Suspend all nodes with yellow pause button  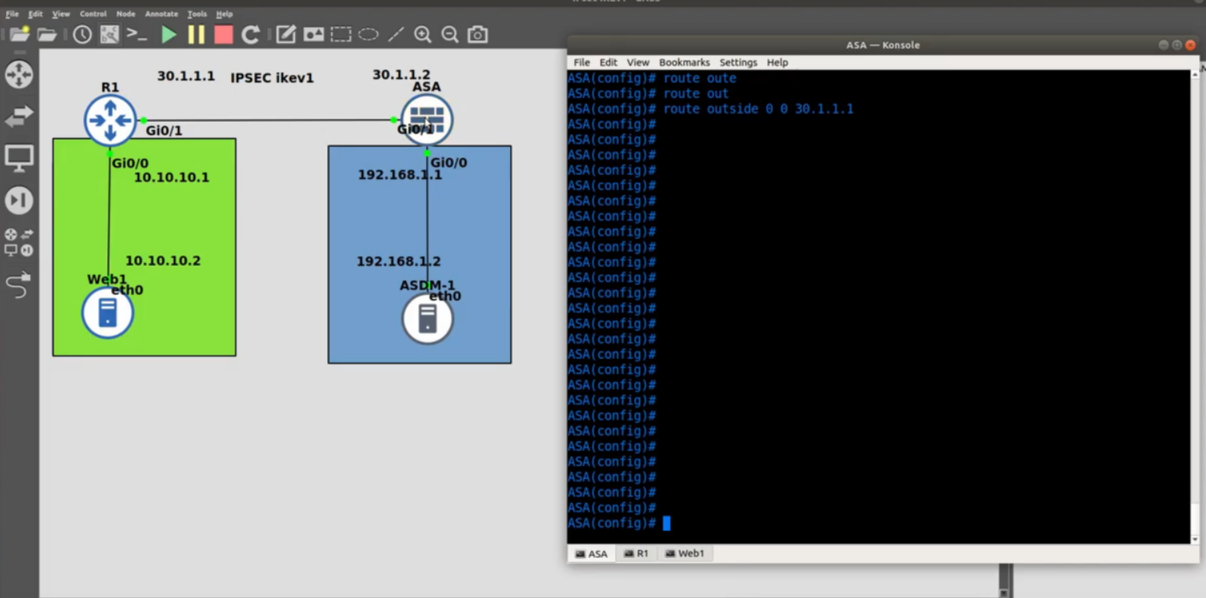click(x=196, y=35)
